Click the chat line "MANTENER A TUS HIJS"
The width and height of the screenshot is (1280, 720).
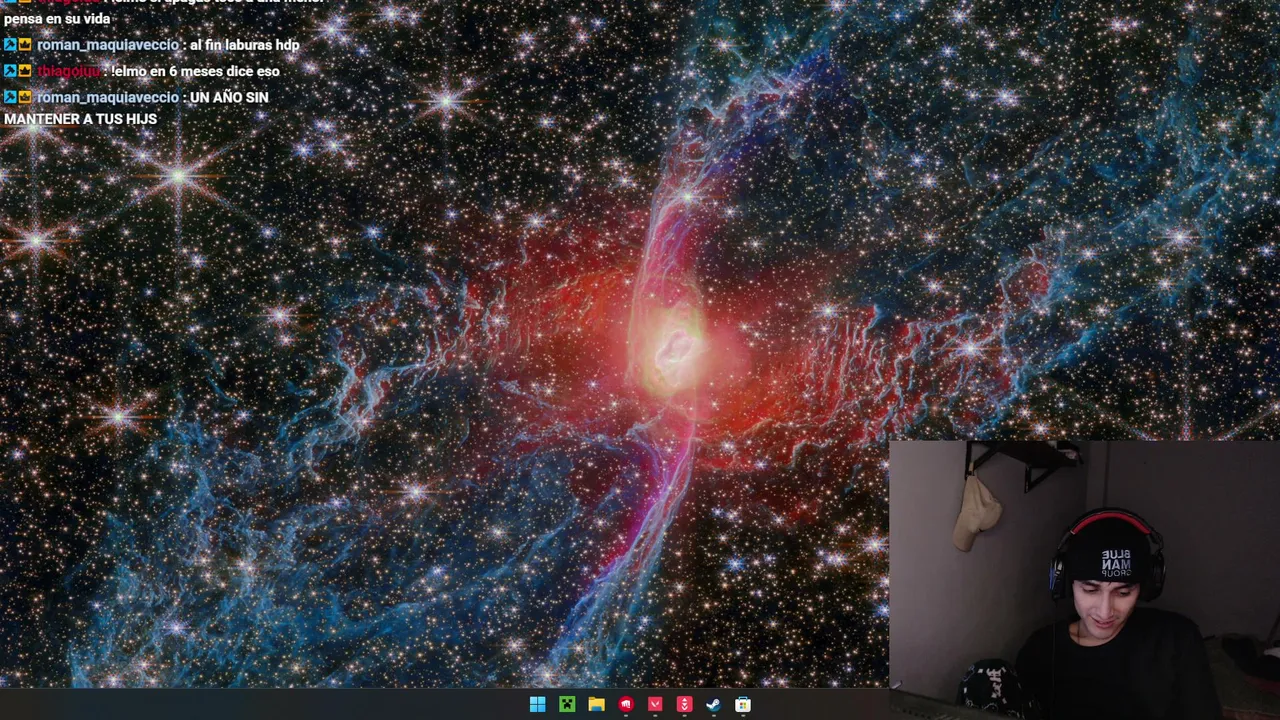80,119
